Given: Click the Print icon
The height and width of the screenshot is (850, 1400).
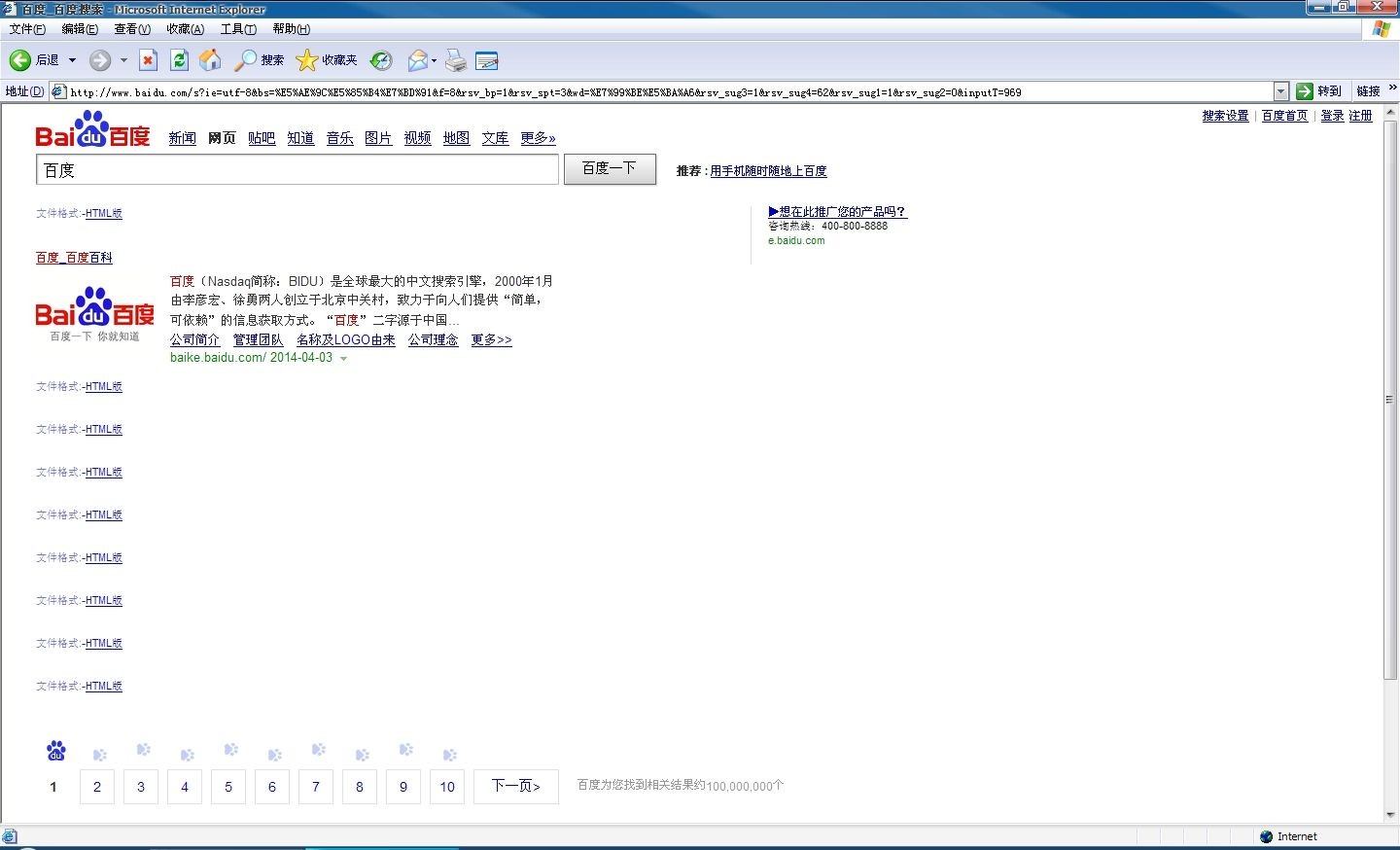Looking at the screenshot, I should click(456, 61).
